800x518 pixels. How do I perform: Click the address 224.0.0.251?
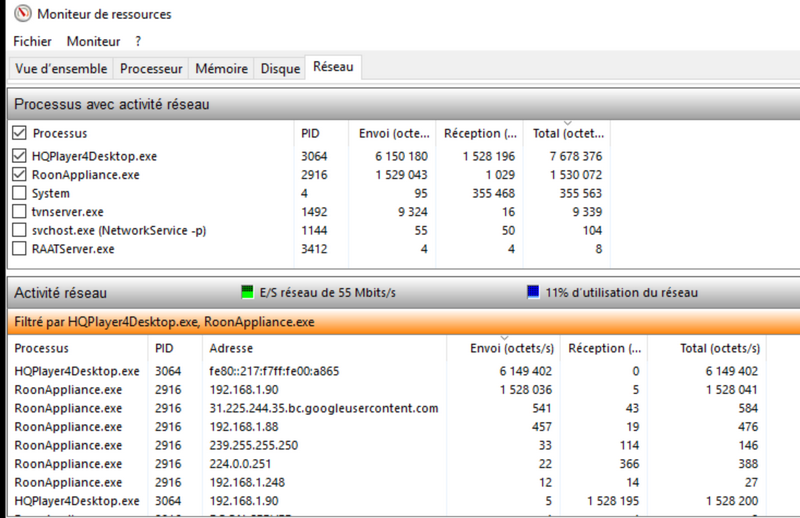click(x=240, y=464)
